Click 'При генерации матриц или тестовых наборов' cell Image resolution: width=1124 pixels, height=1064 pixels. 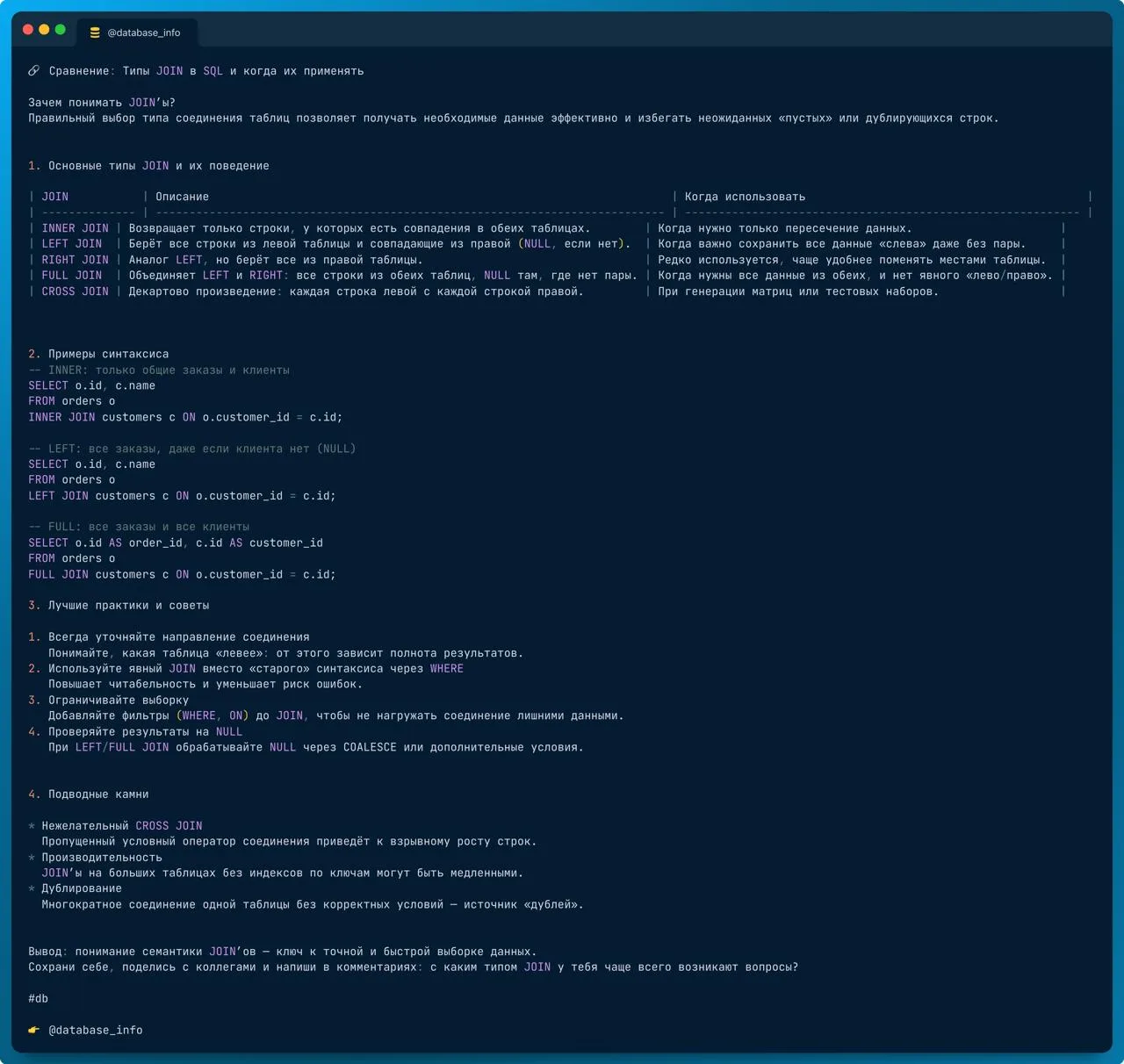coord(798,291)
